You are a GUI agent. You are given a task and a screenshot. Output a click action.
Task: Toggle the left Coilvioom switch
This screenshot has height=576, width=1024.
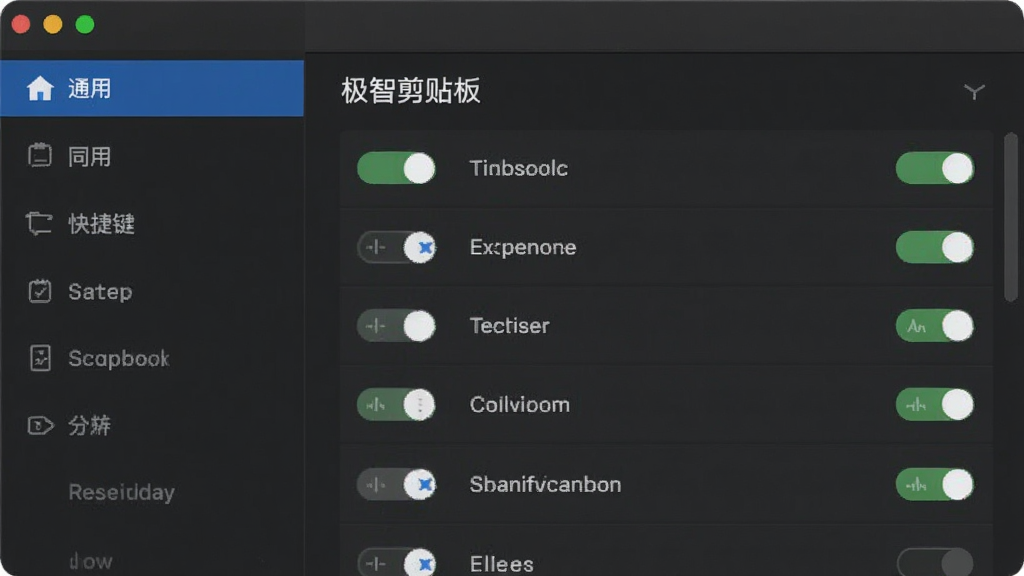(x=396, y=405)
